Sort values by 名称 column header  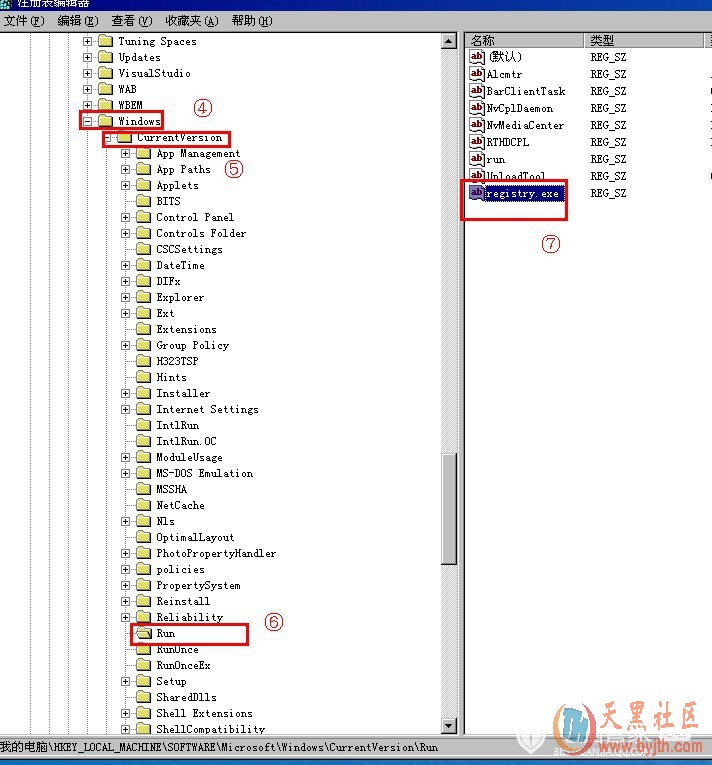tap(523, 40)
